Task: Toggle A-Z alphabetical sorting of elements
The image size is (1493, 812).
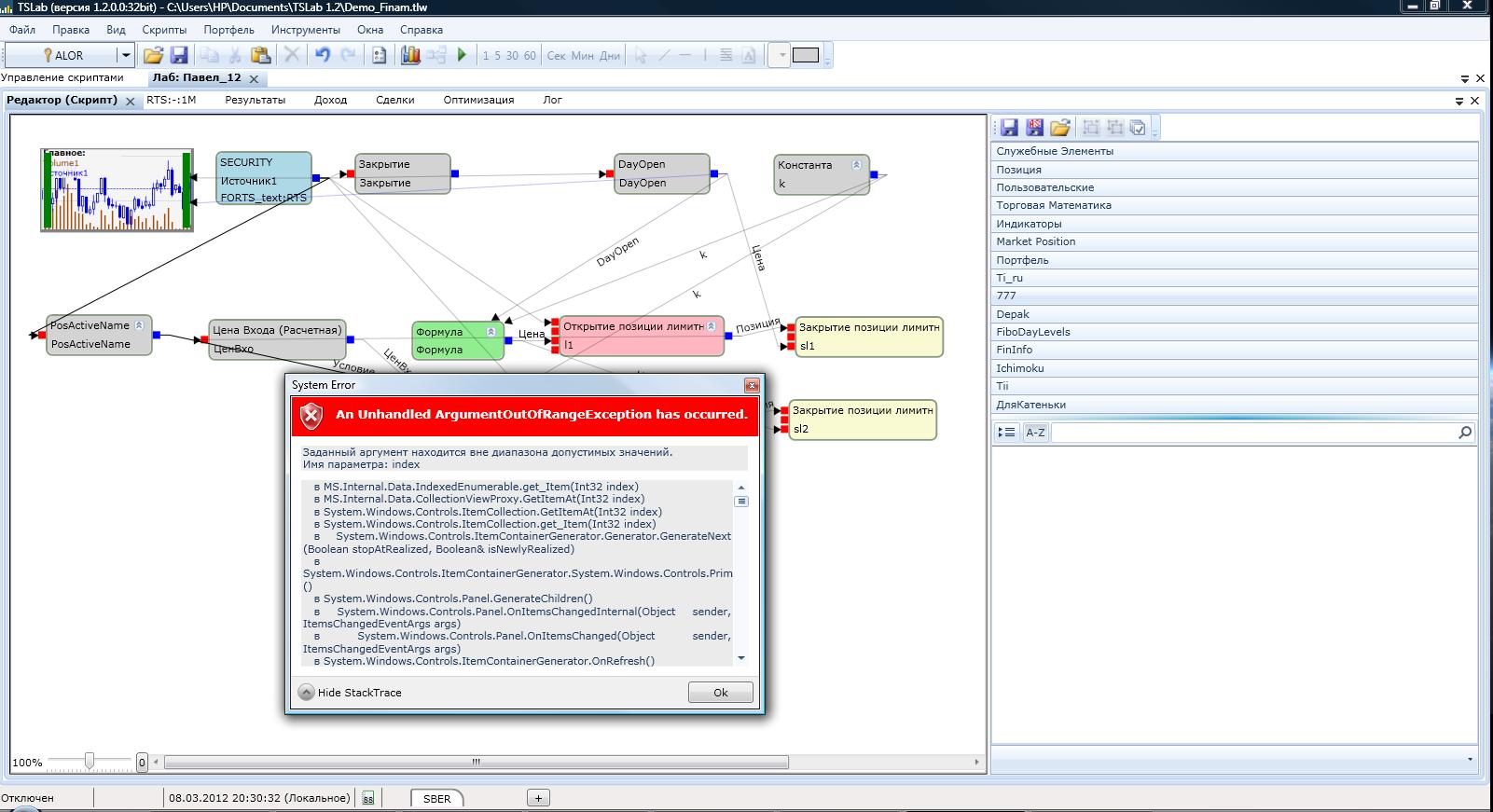Action: (x=1035, y=432)
